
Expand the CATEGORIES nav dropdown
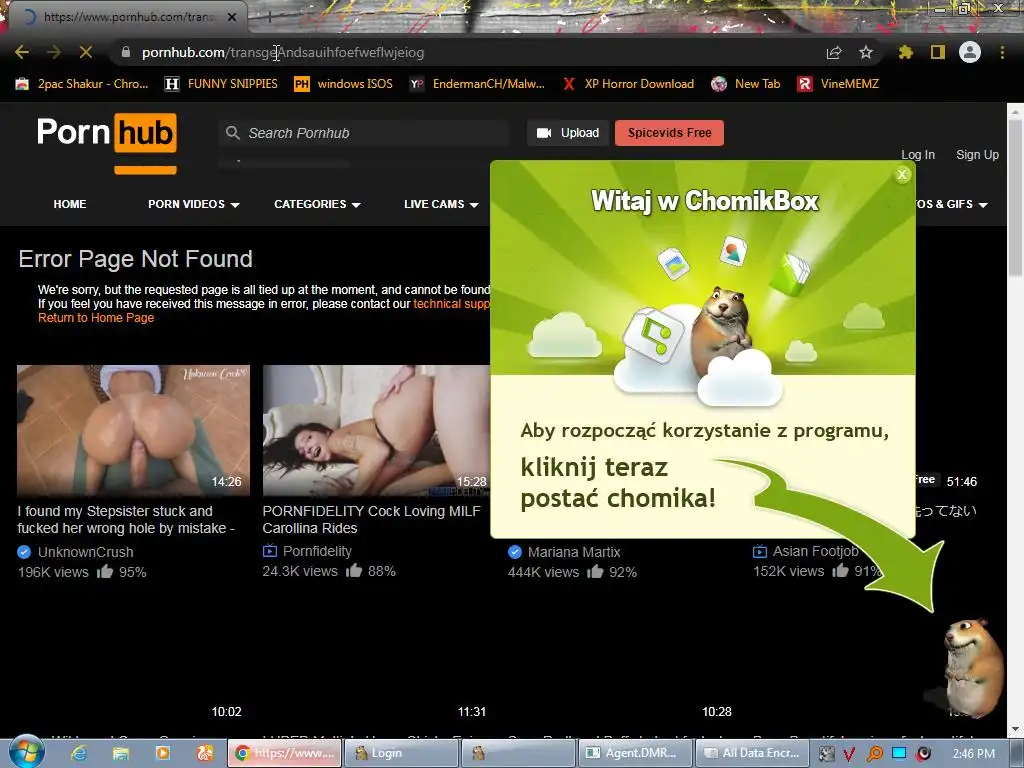click(x=317, y=204)
